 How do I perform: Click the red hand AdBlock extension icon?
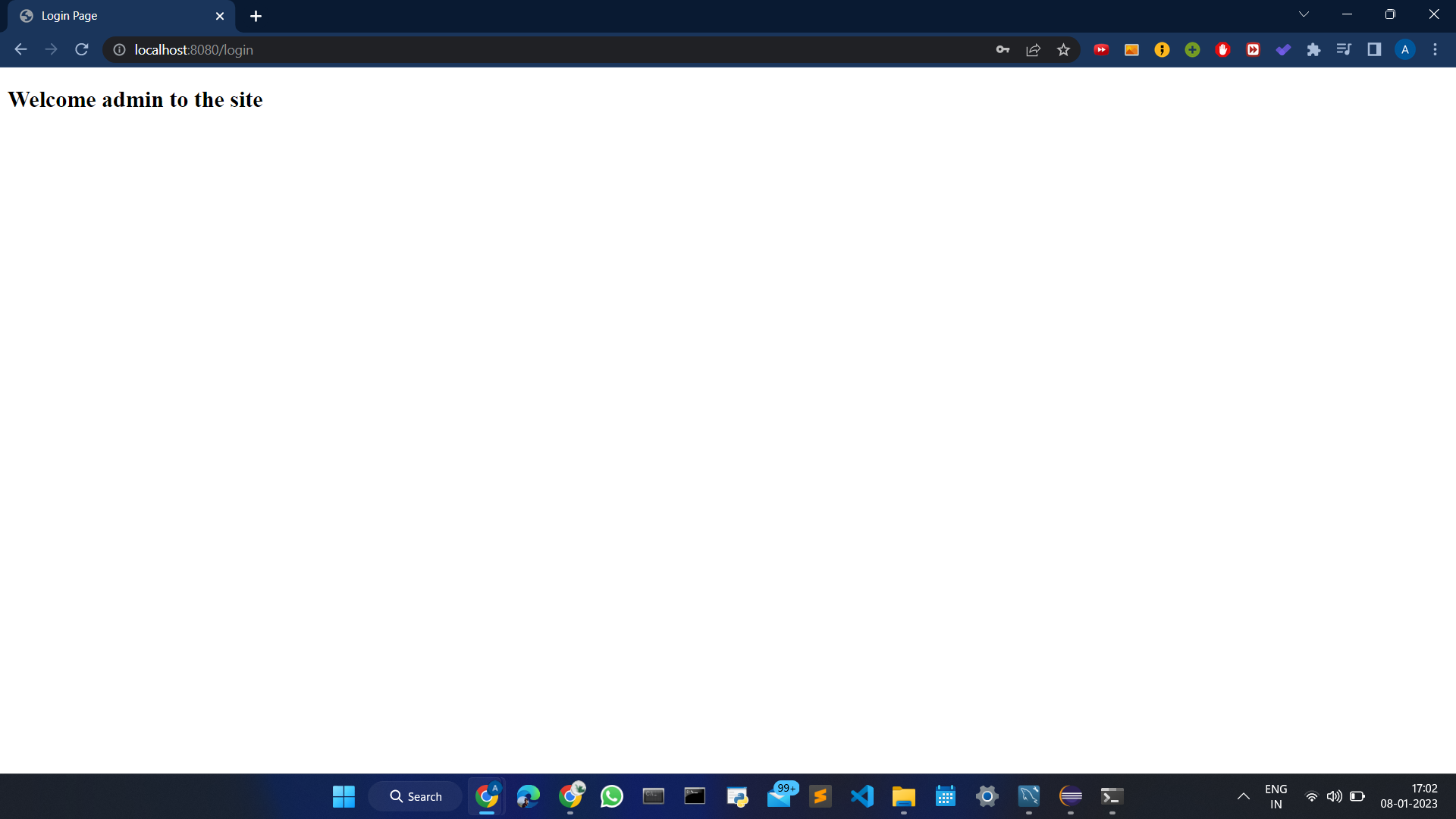1222,49
